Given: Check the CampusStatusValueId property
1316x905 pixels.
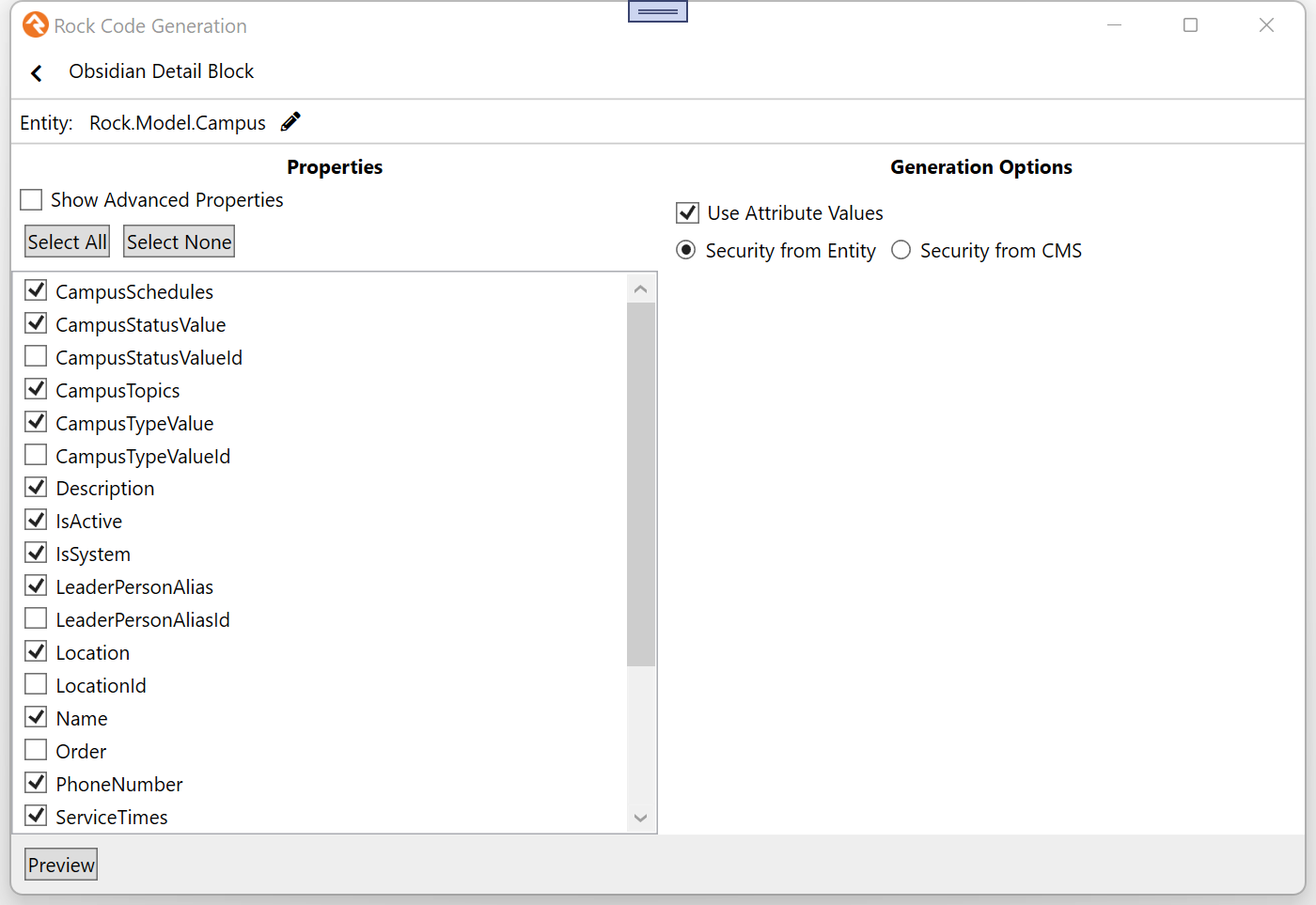Looking at the screenshot, I should click(x=36, y=356).
